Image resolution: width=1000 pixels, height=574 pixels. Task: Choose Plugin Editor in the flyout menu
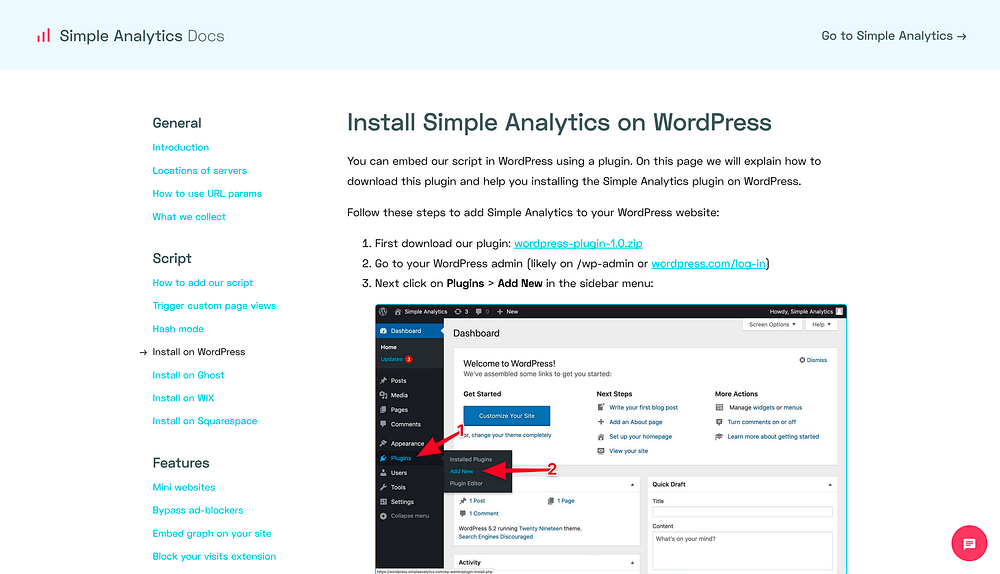466,483
